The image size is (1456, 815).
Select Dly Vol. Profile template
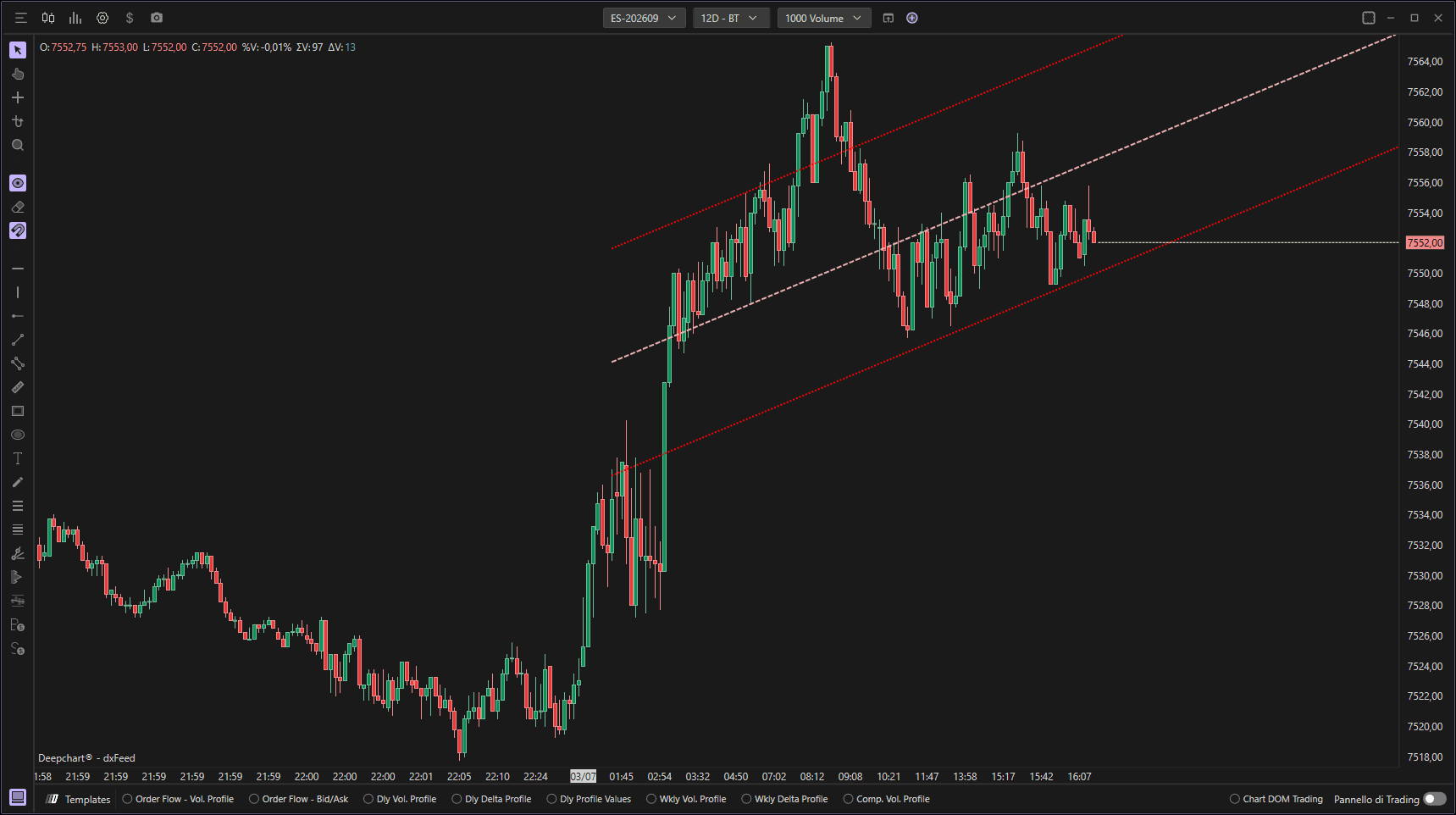click(400, 799)
